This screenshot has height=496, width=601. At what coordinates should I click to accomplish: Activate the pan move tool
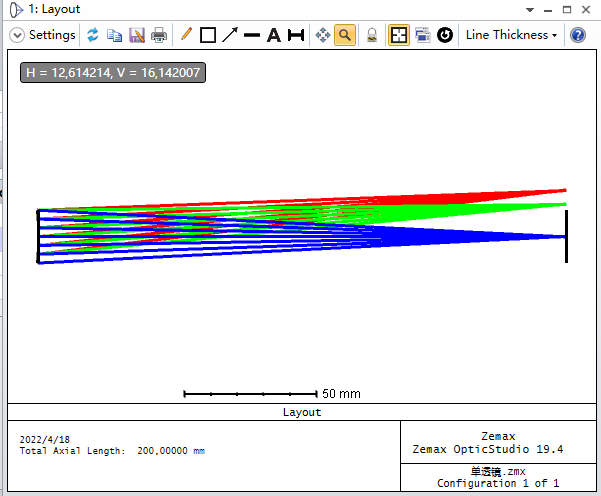coord(323,35)
